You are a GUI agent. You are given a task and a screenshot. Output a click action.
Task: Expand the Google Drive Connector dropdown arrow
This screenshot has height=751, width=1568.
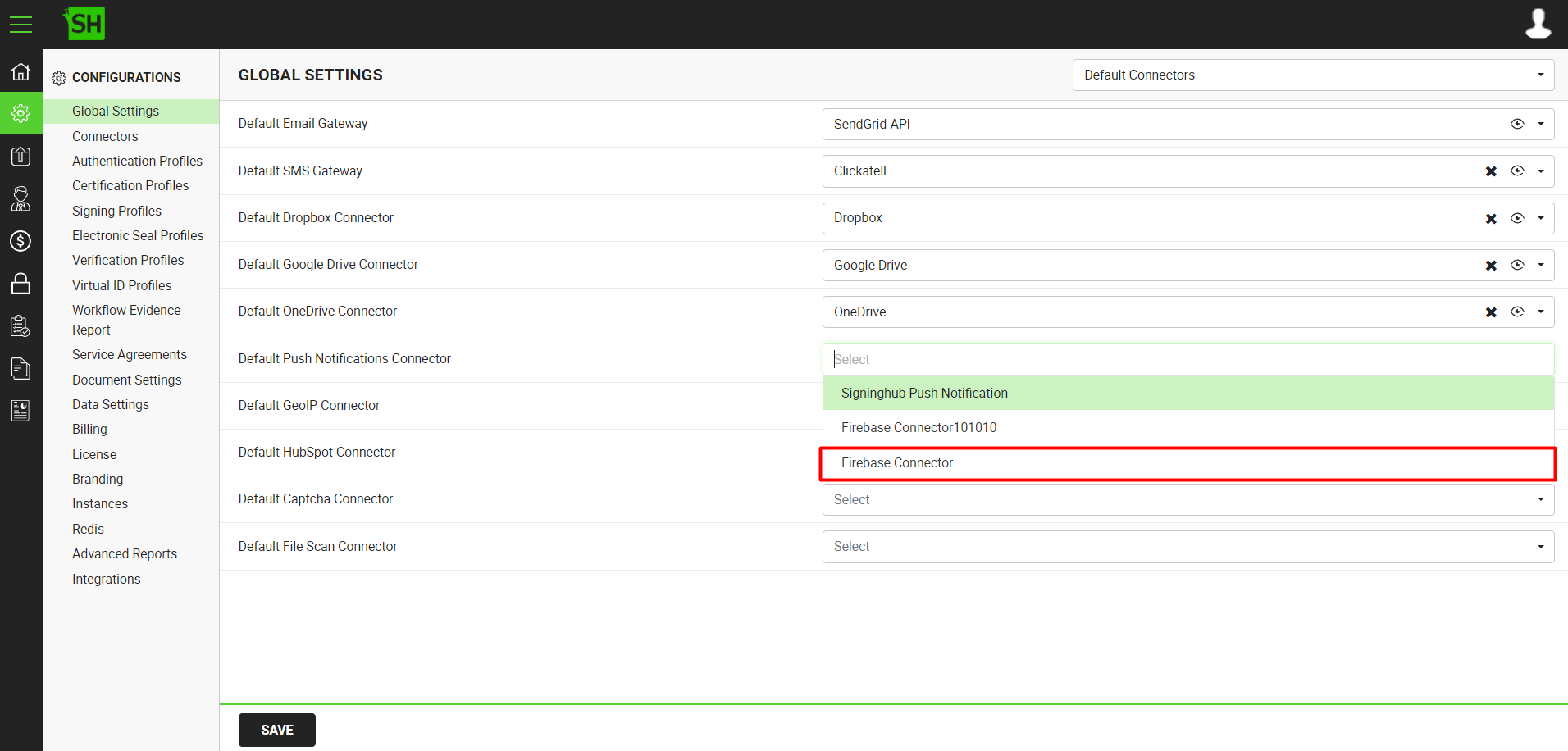1541,265
